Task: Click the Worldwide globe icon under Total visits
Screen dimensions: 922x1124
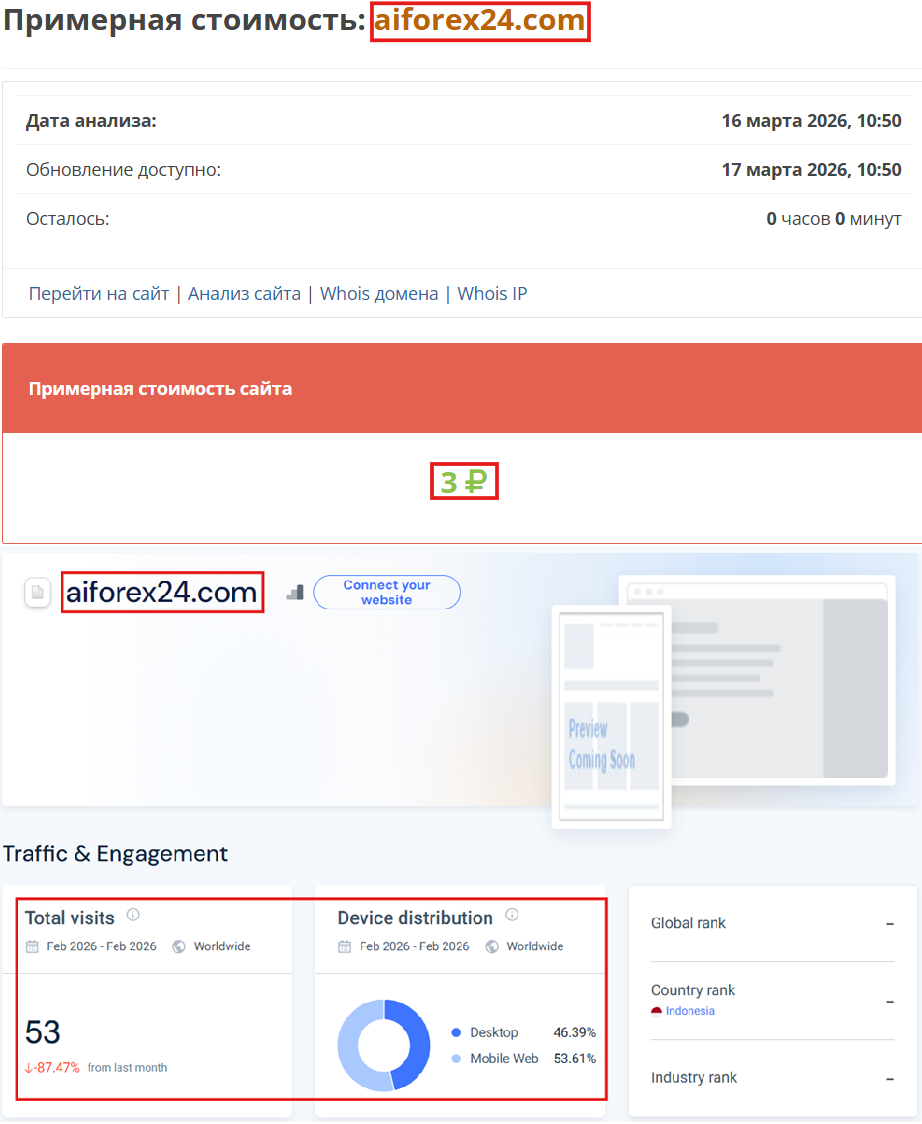Action: tap(179, 946)
